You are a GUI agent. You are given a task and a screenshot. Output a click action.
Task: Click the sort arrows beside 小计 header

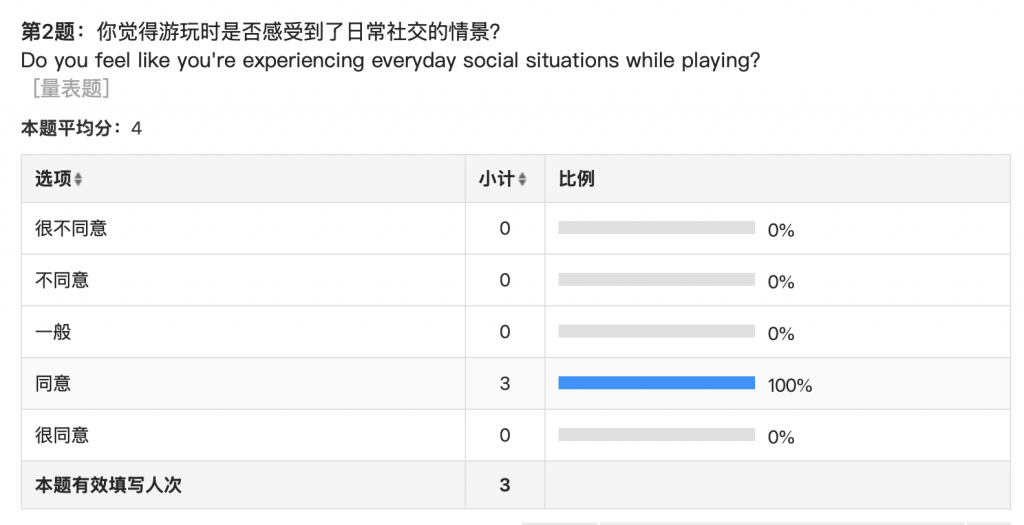522,180
